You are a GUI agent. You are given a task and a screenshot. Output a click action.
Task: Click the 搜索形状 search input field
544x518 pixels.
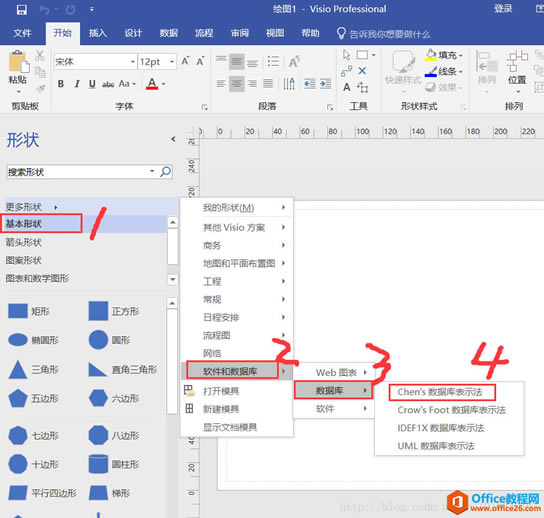pyautogui.click(x=80, y=171)
